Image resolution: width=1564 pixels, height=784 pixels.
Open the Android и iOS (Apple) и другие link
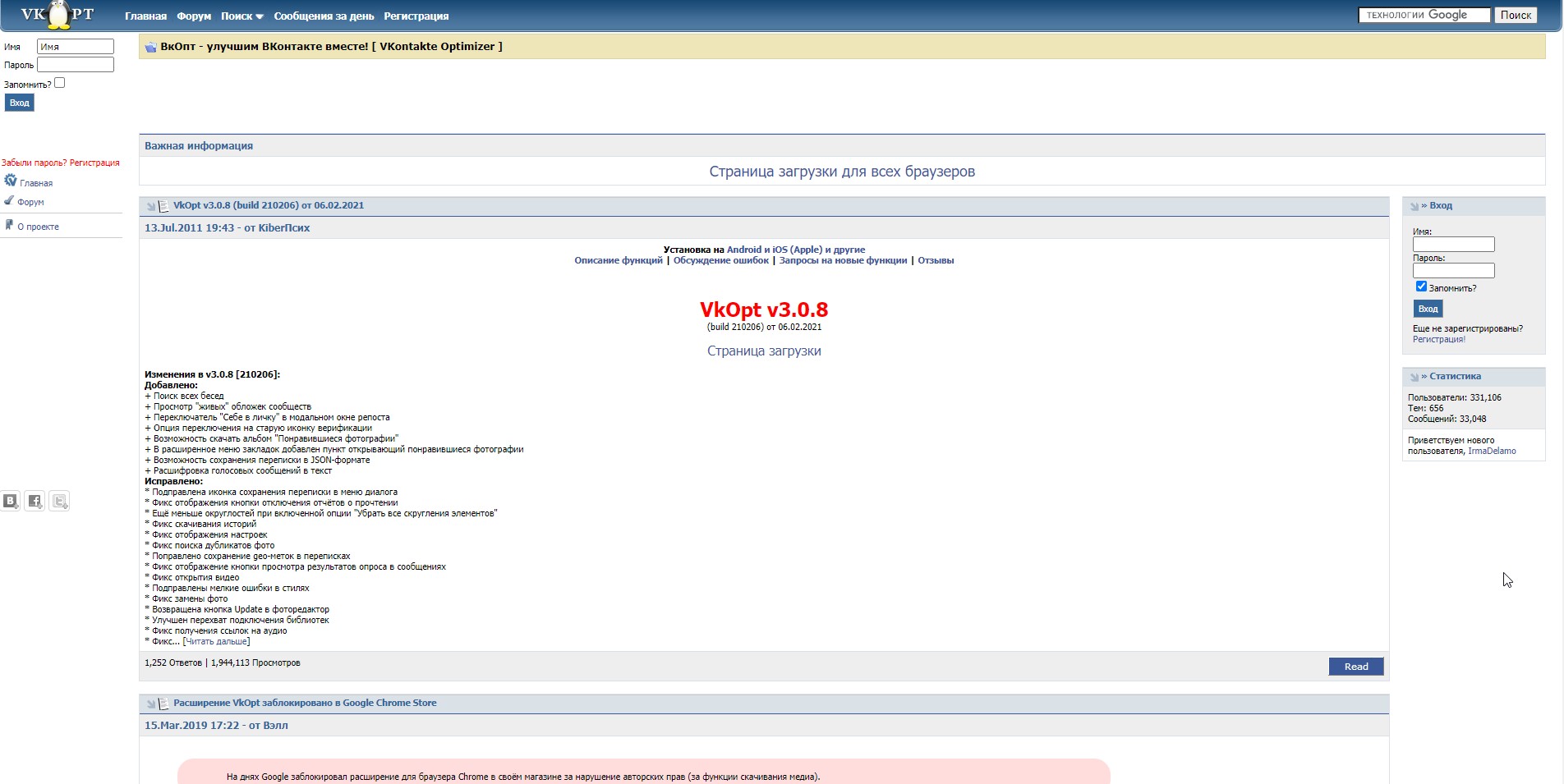tap(796, 250)
